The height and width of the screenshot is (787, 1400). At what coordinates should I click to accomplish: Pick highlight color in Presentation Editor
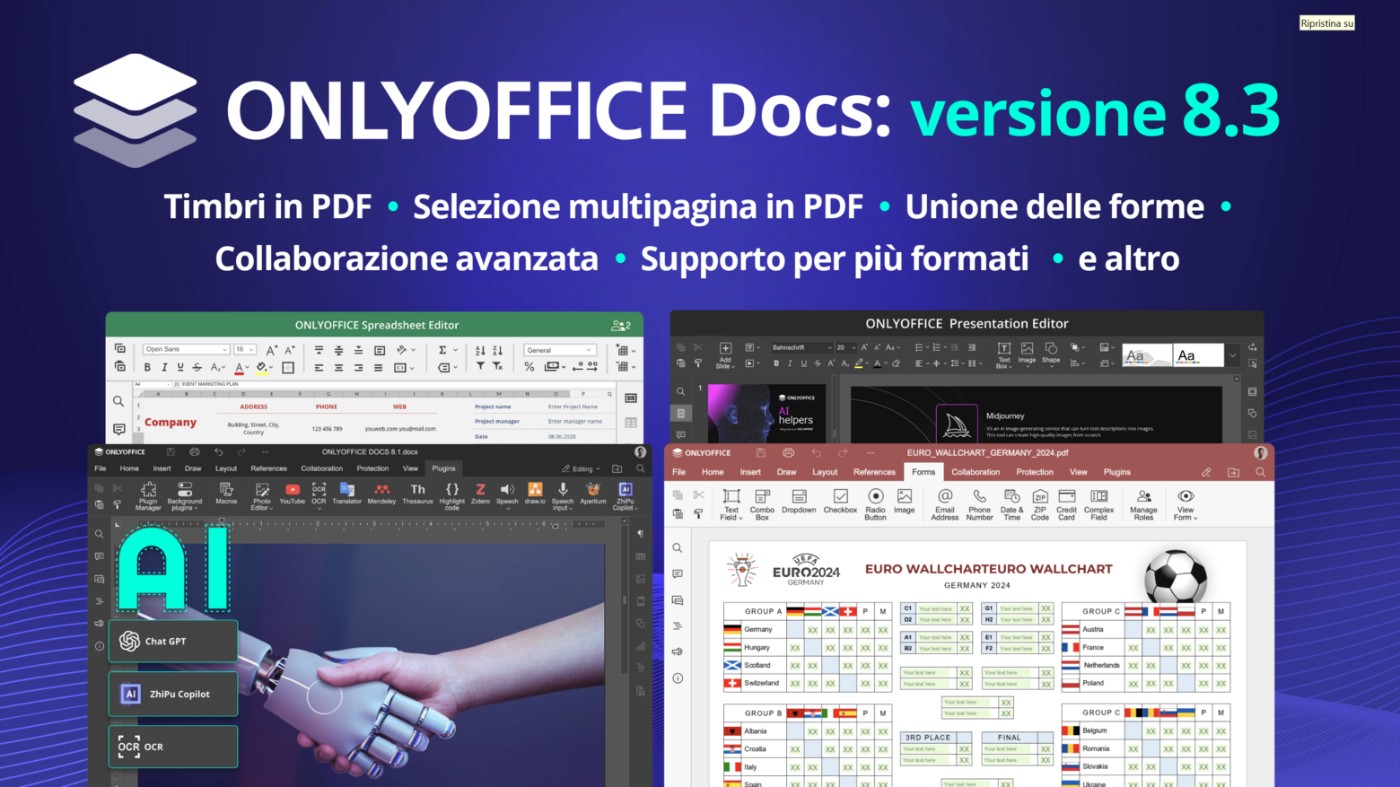click(x=859, y=364)
